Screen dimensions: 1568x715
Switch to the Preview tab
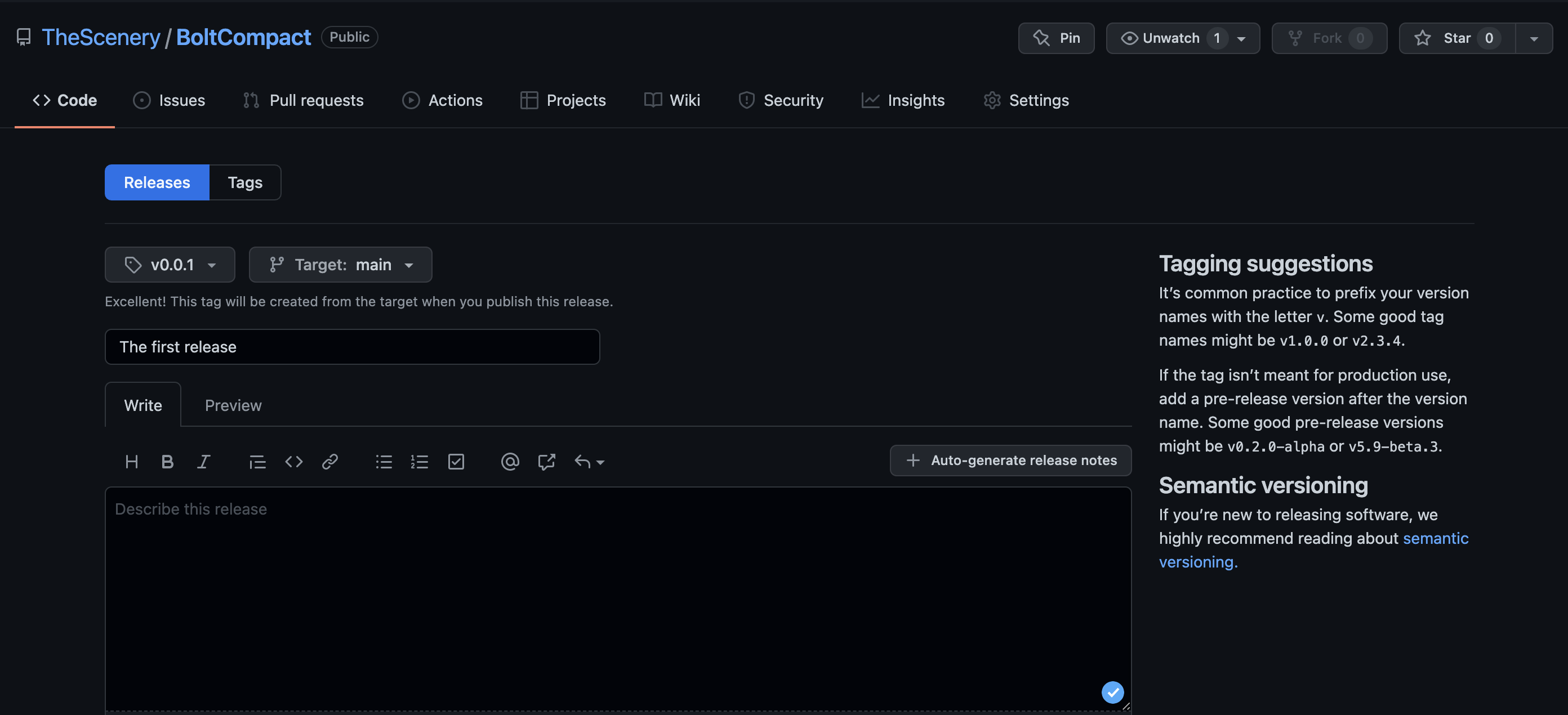233,405
